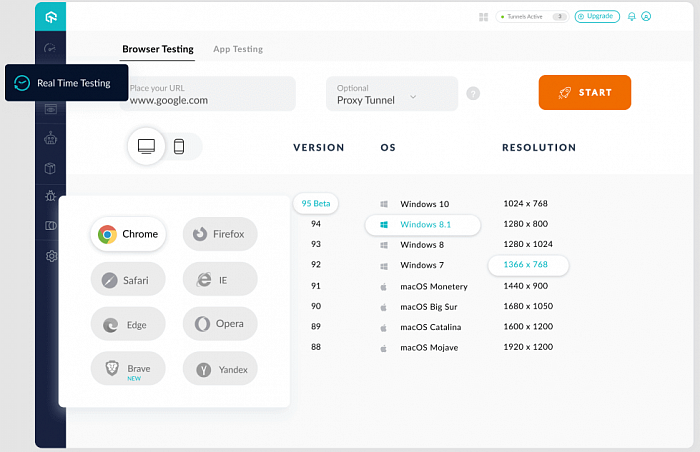Open the notifications bell
Viewport: 700px width, 452px height.
click(x=632, y=17)
